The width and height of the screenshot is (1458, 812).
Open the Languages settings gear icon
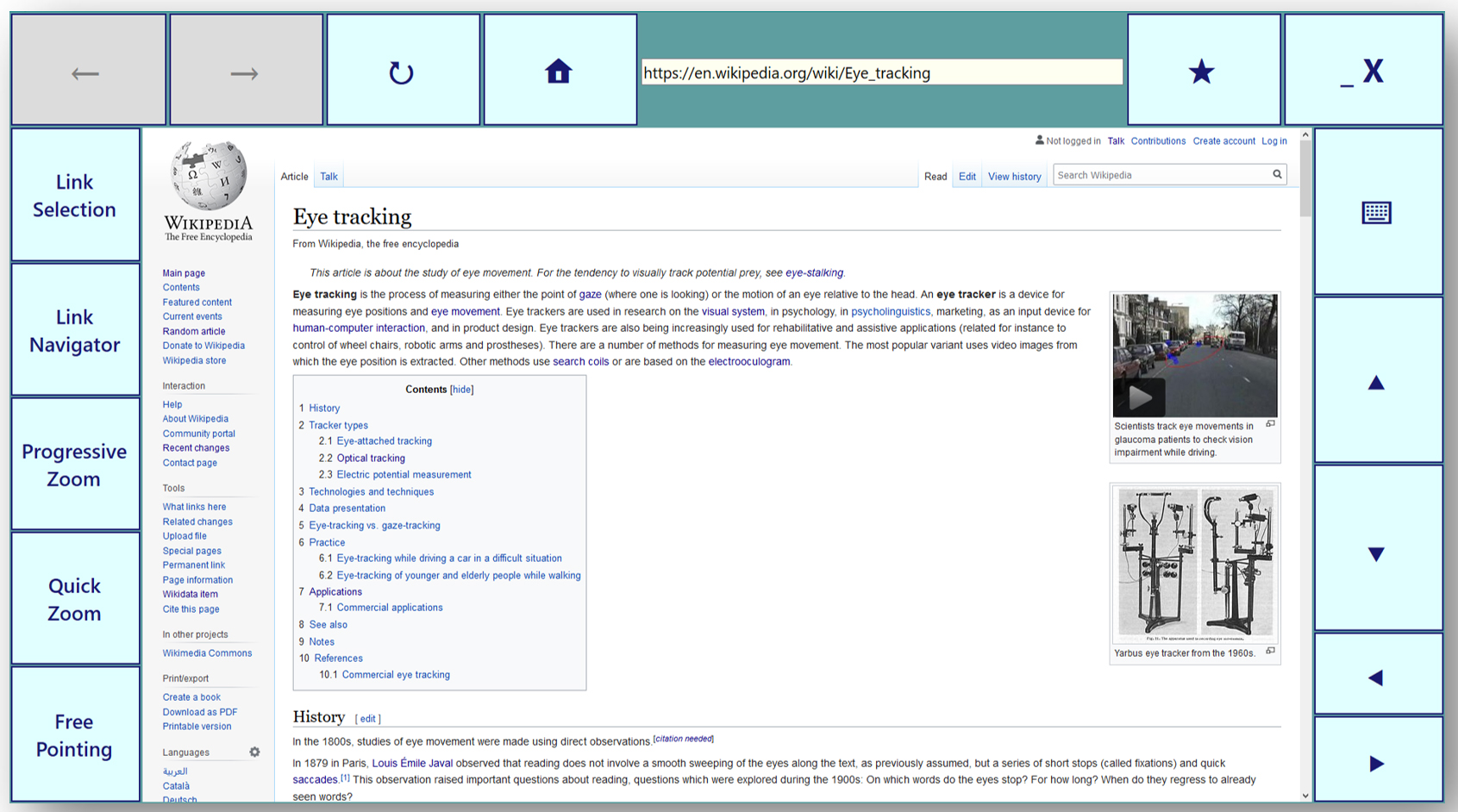coord(254,752)
